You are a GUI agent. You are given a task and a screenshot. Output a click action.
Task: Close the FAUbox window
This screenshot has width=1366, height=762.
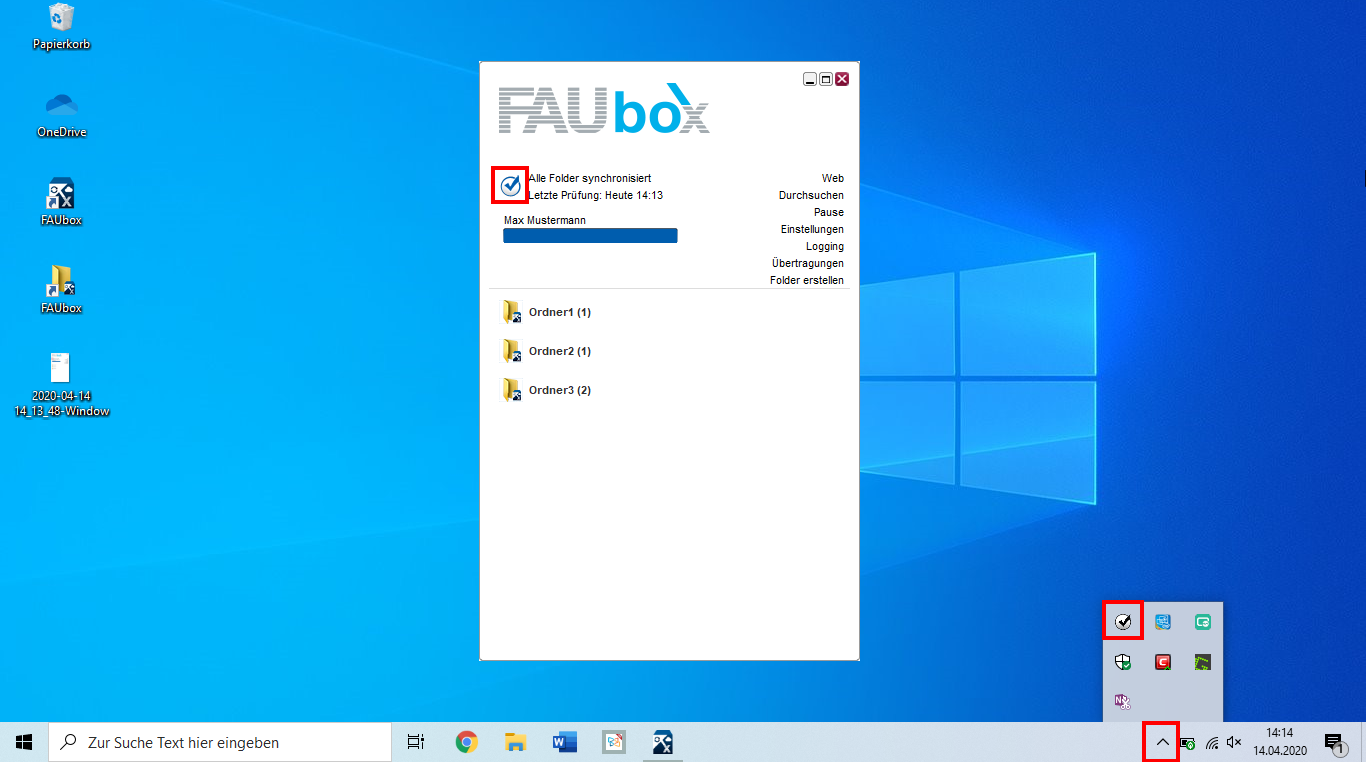[842, 79]
